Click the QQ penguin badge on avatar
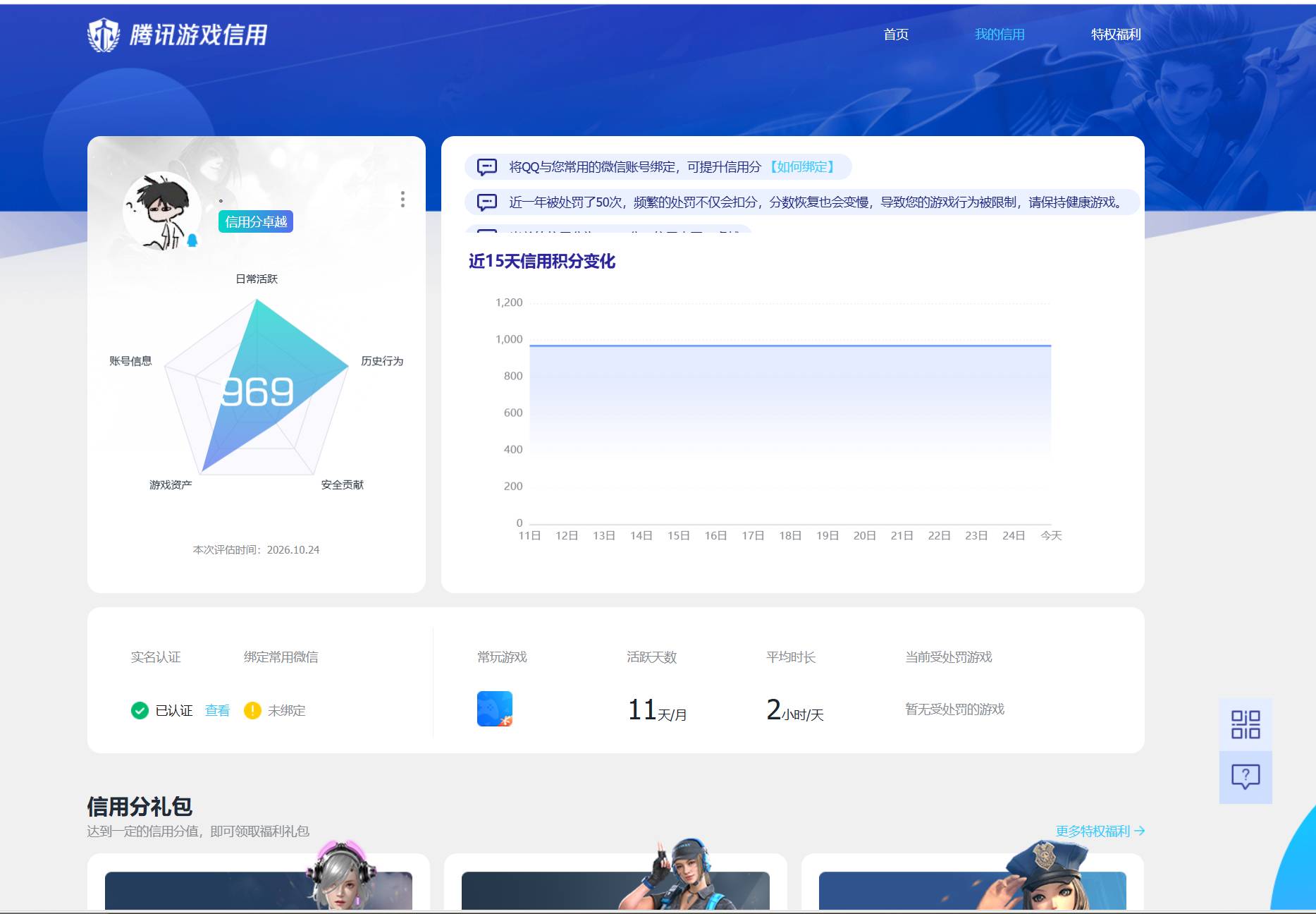 point(192,240)
